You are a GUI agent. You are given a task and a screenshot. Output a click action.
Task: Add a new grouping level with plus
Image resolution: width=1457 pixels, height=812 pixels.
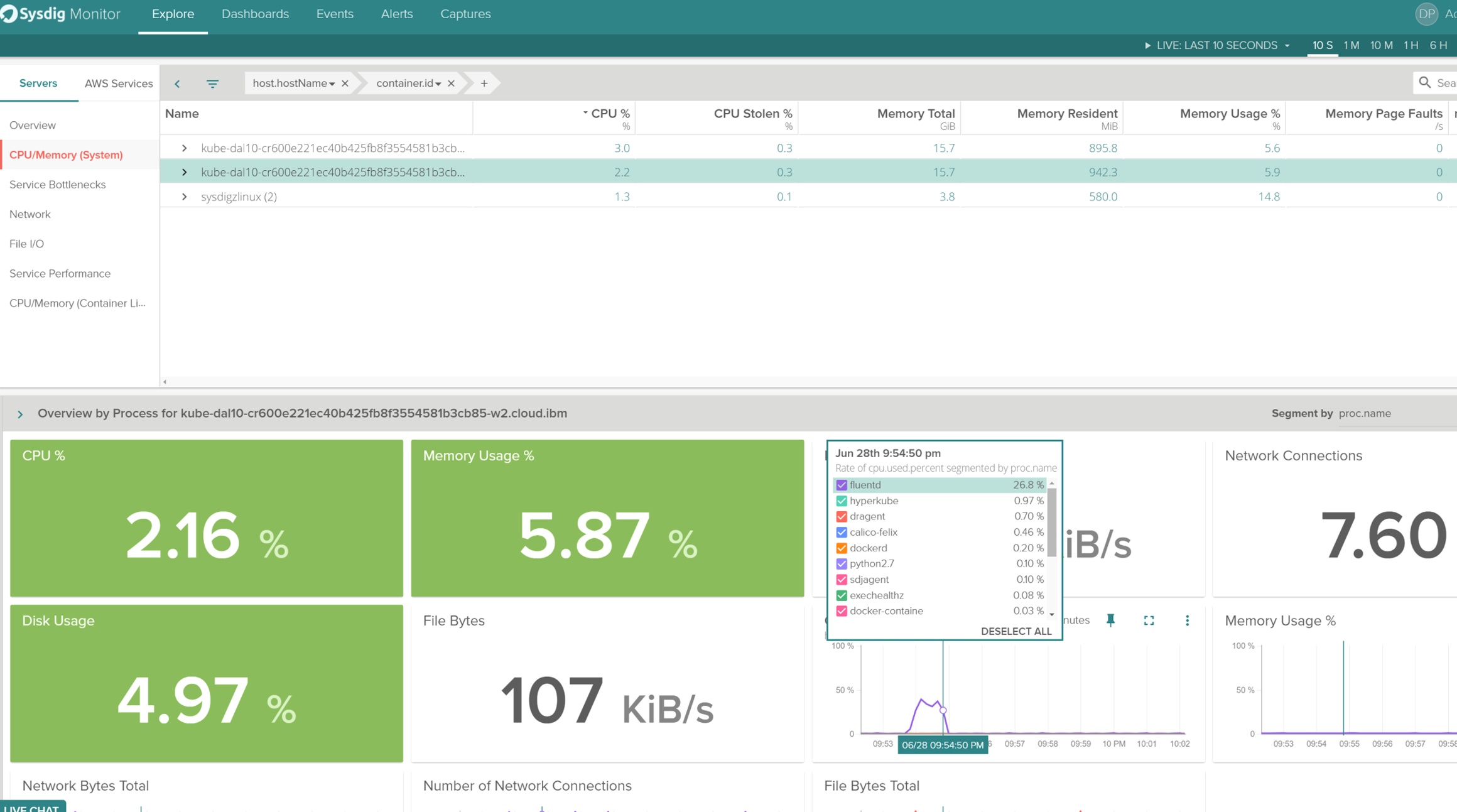tap(484, 84)
